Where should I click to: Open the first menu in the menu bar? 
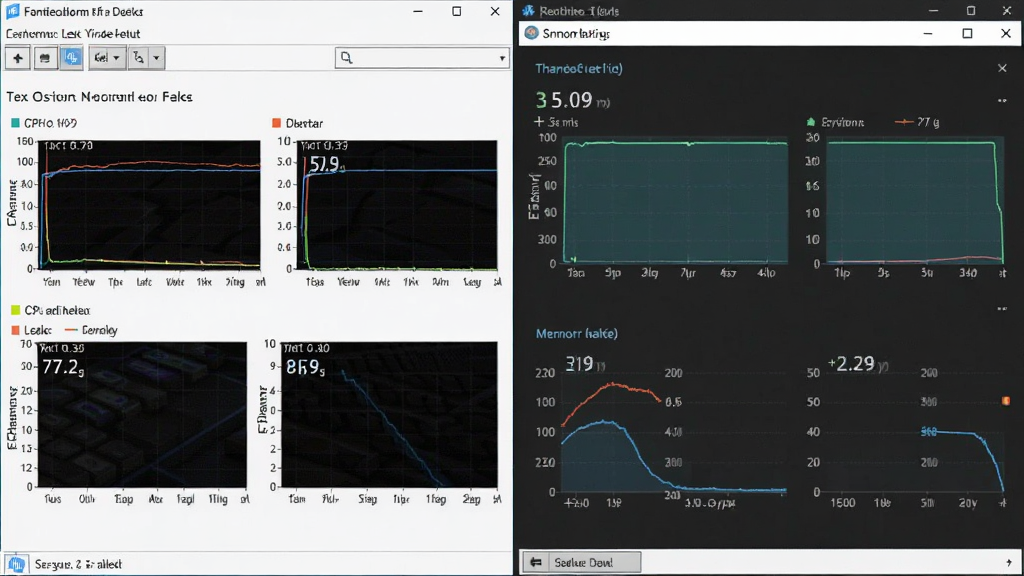point(32,33)
